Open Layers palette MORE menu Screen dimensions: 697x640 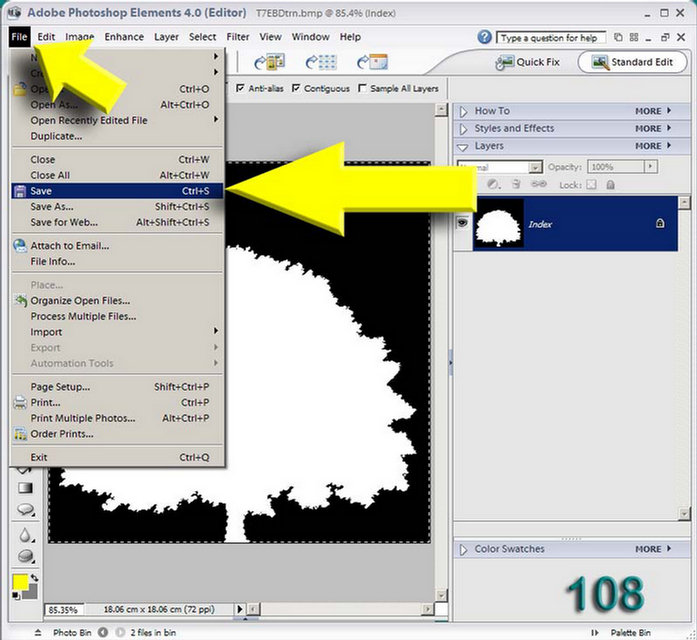pos(653,146)
